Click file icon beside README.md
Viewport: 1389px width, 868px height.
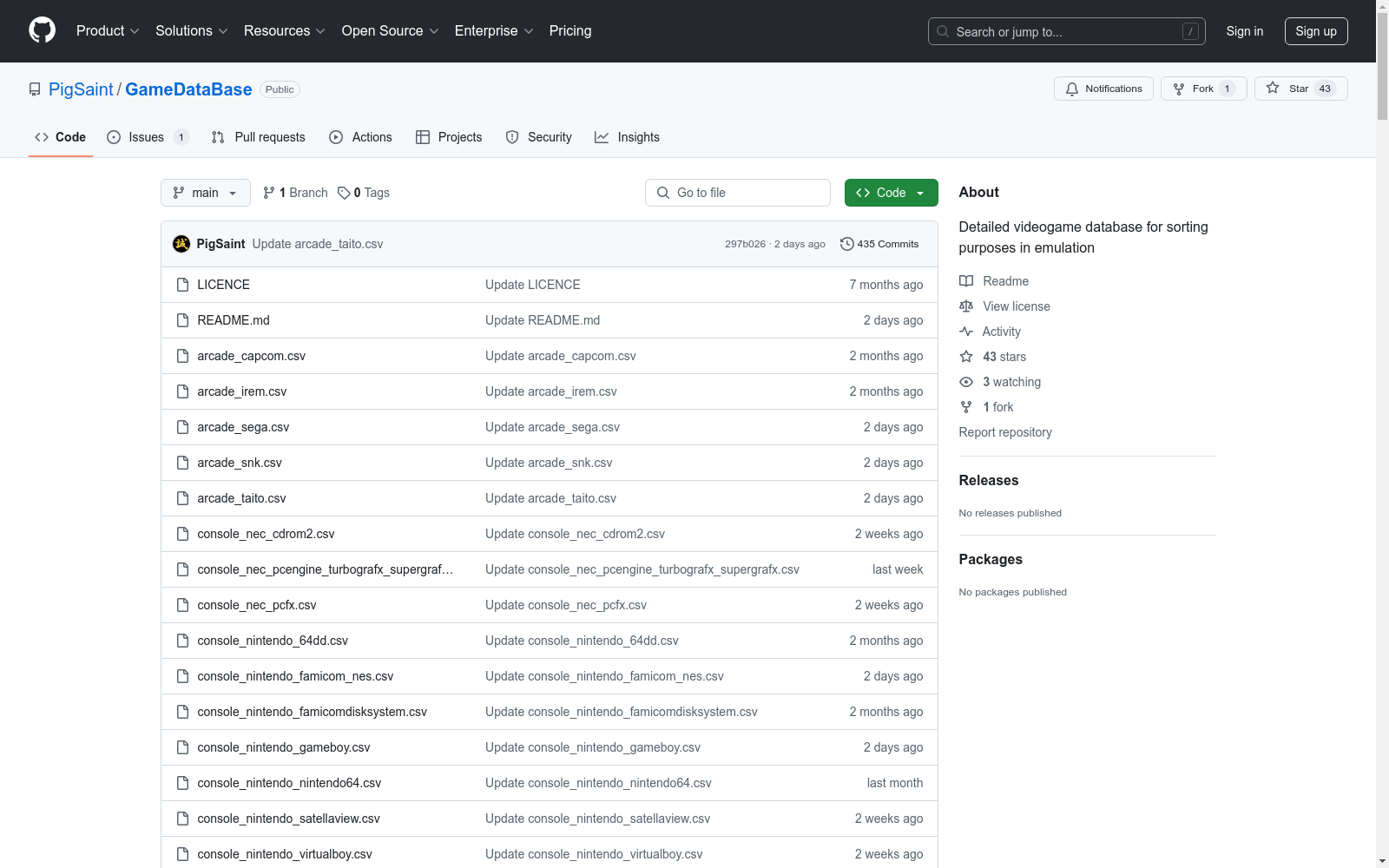tap(182, 320)
